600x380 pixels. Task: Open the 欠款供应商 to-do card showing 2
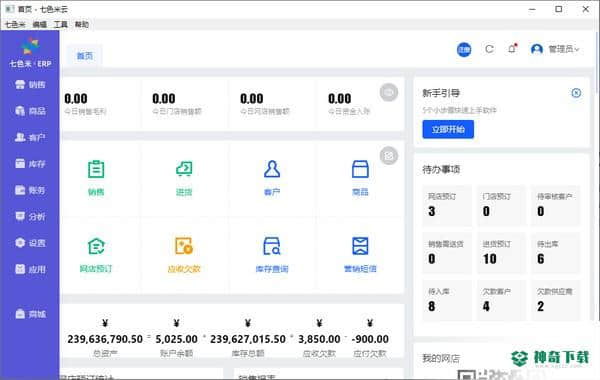tap(556, 301)
